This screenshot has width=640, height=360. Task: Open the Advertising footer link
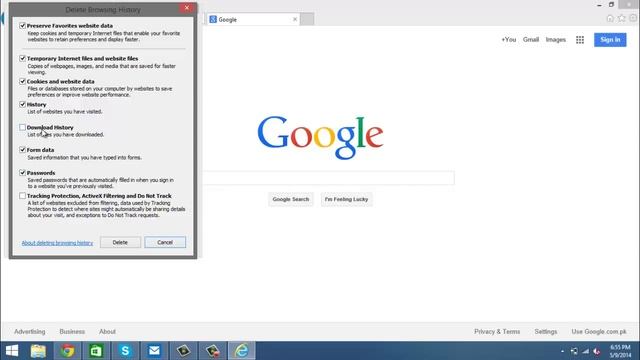[30, 331]
